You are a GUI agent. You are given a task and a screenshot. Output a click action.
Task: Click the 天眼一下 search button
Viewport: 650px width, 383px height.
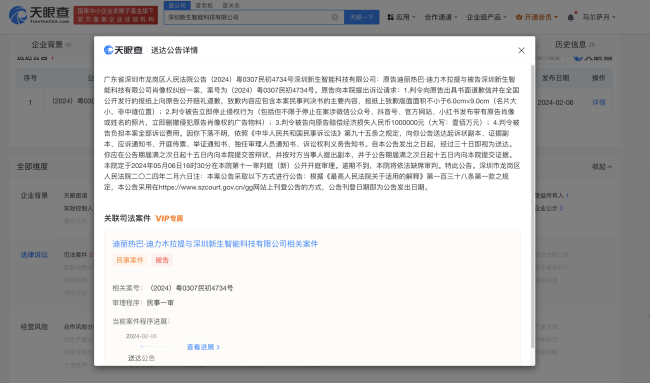point(361,17)
